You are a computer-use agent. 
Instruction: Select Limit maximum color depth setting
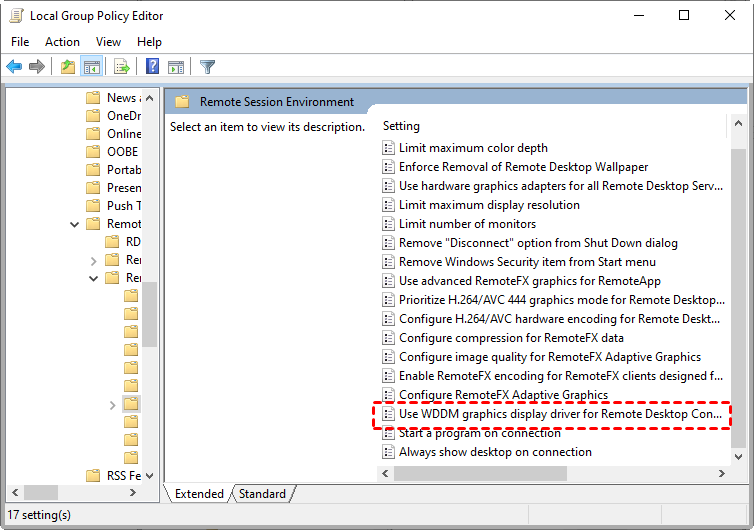(473, 148)
